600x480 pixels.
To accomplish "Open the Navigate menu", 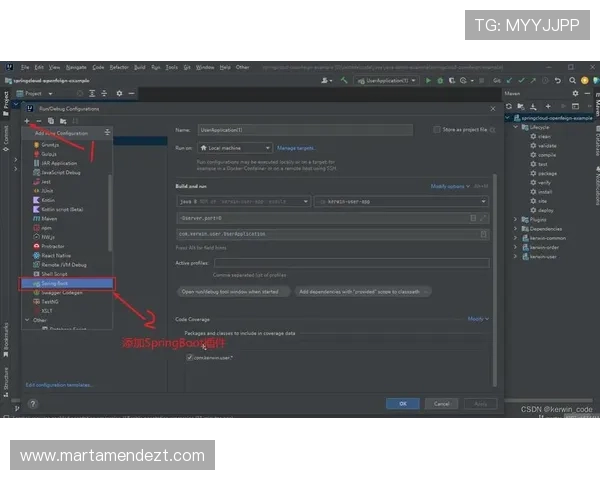I will (x=76, y=67).
